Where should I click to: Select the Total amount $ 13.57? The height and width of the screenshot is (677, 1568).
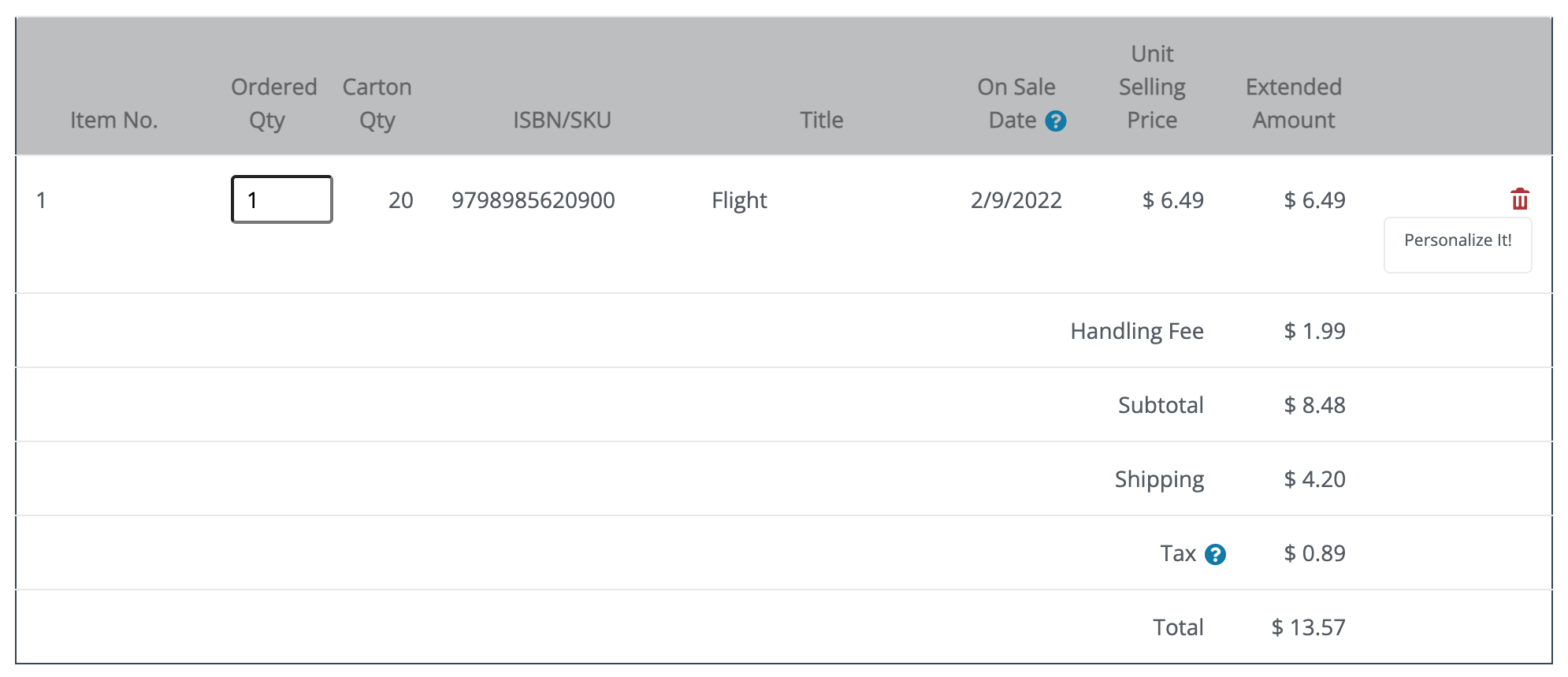[1308, 627]
